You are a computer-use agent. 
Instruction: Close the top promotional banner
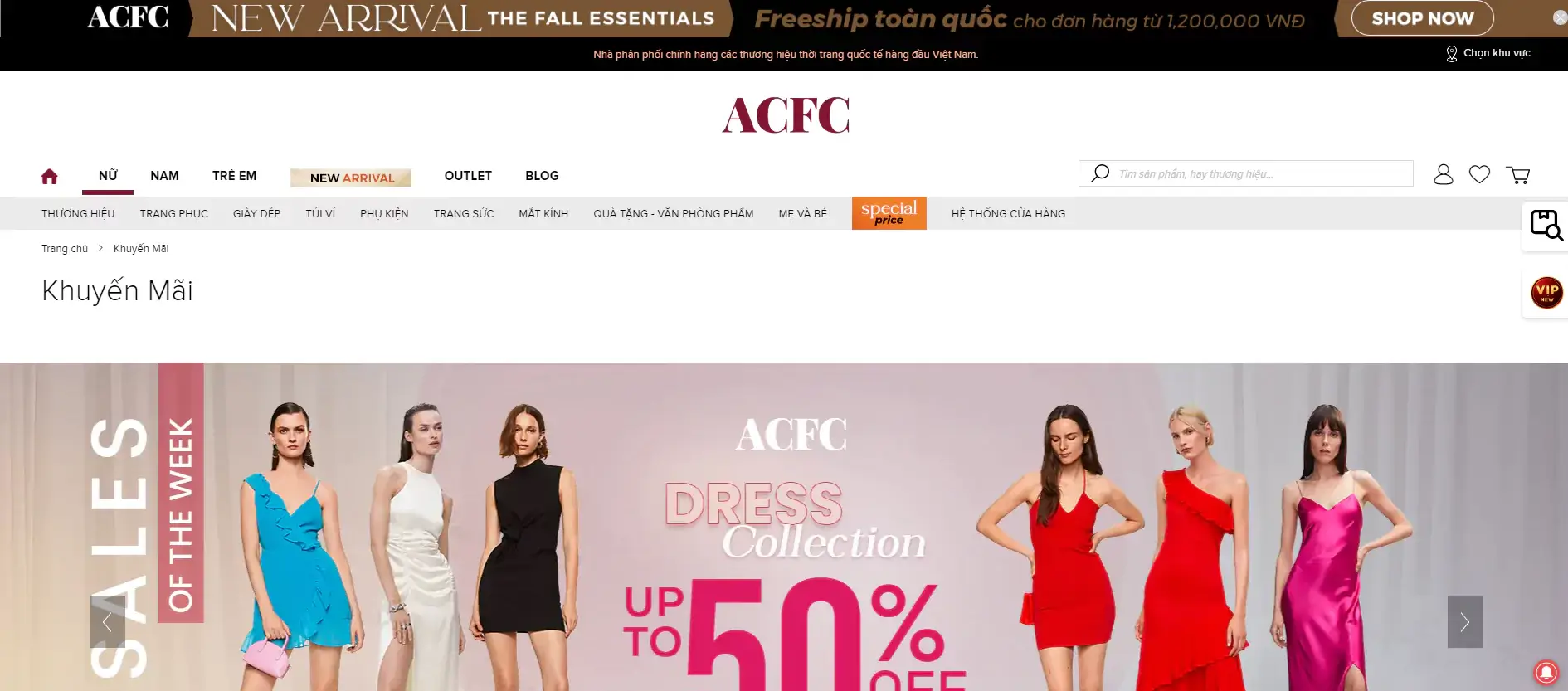pos(1560,17)
